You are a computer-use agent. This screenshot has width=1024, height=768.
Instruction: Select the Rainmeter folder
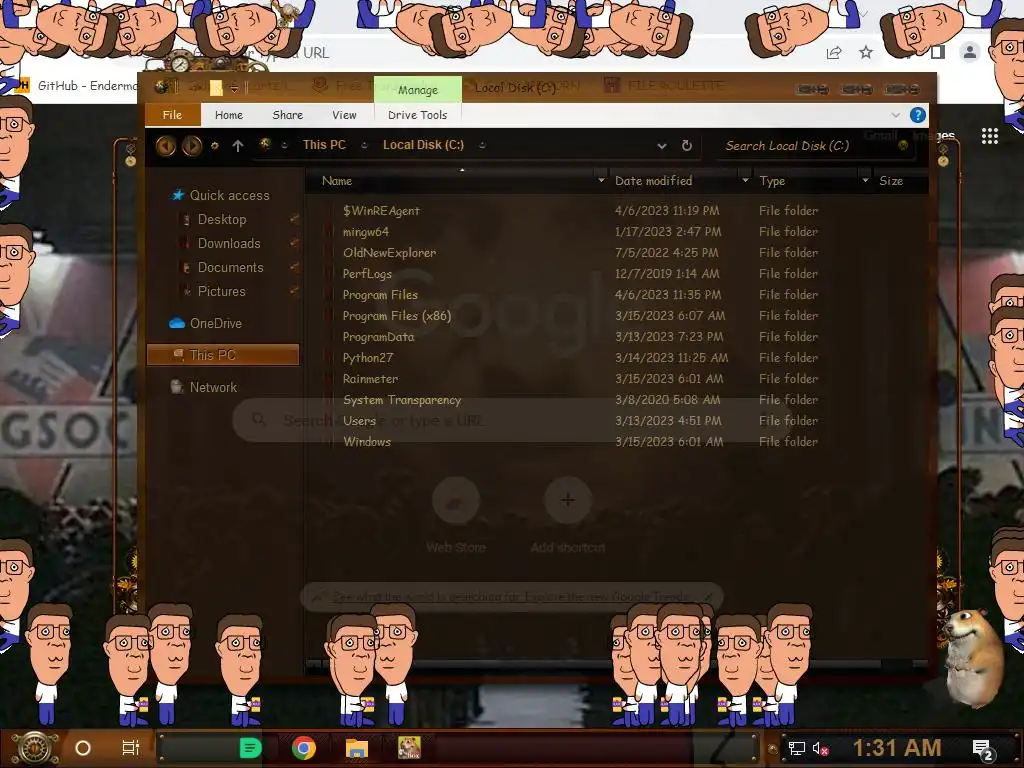[370, 379]
